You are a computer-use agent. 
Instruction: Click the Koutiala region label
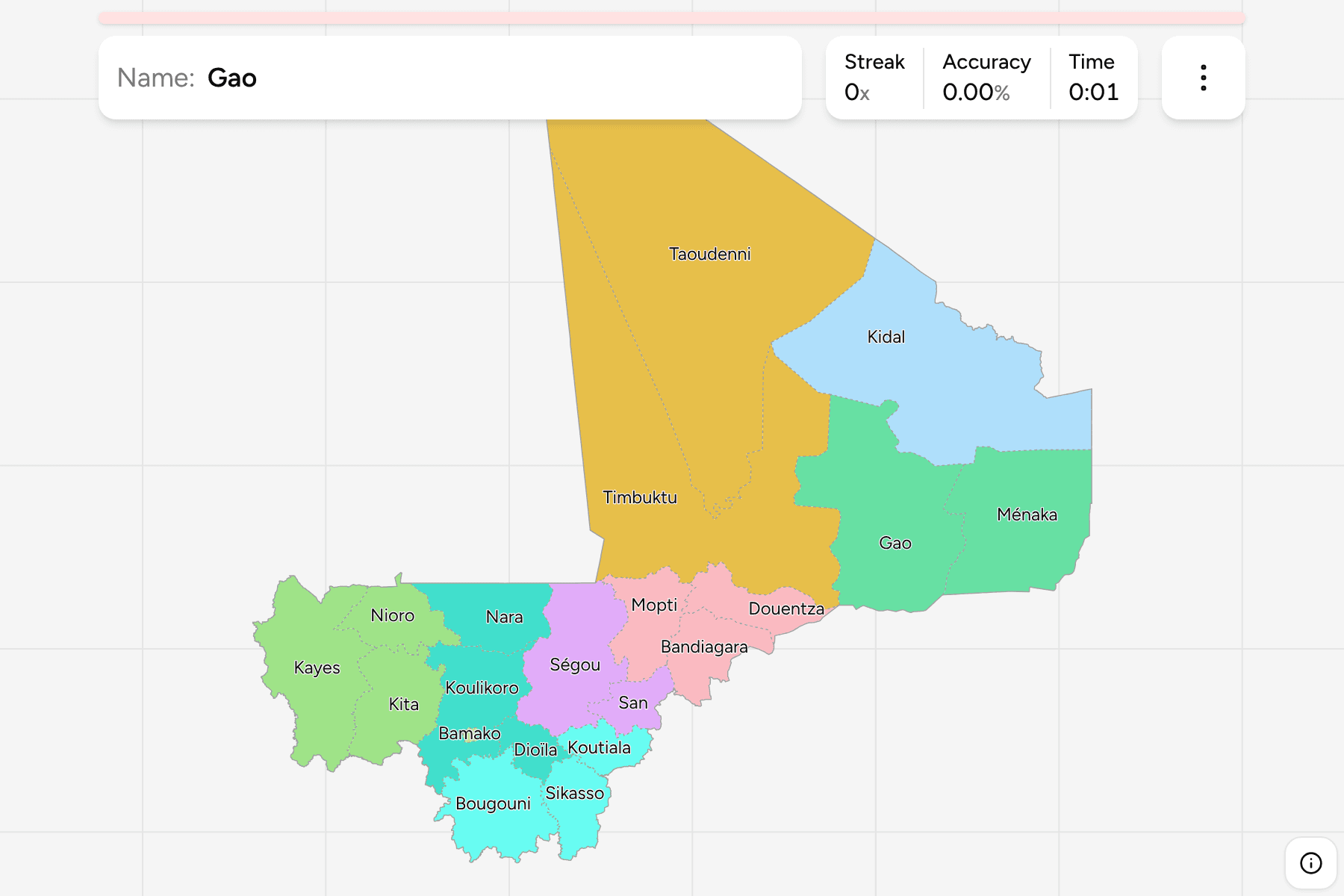pyautogui.click(x=599, y=747)
